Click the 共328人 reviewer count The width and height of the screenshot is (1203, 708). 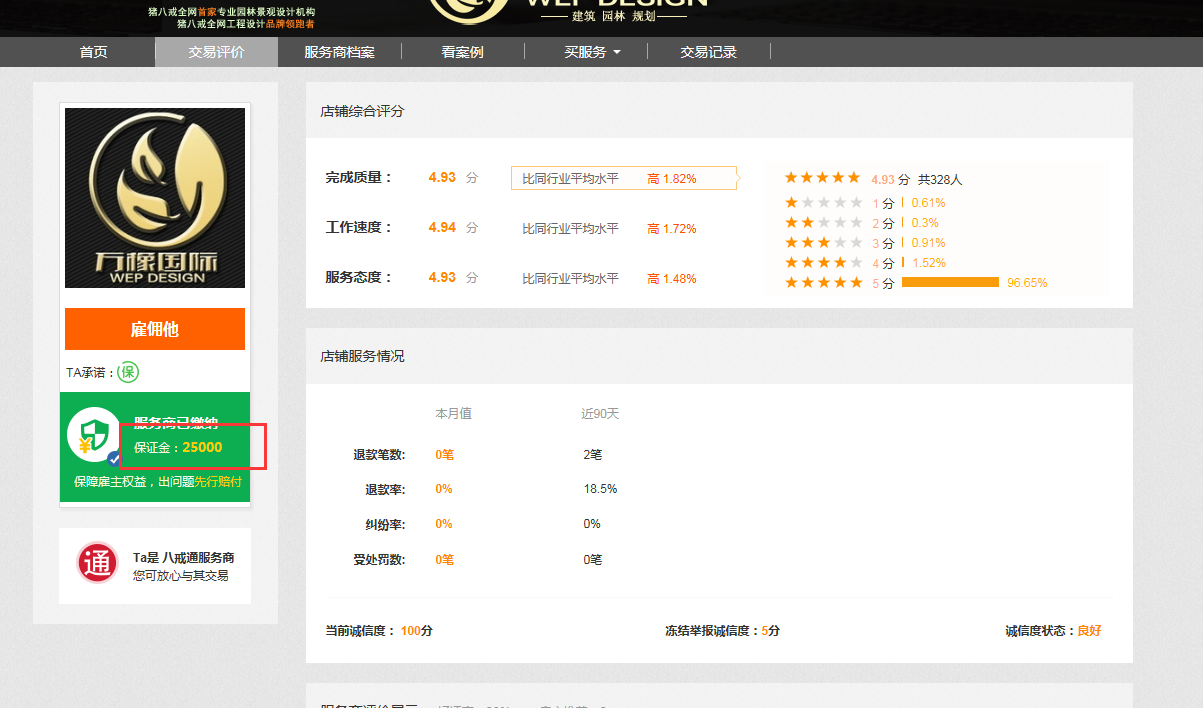940,180
